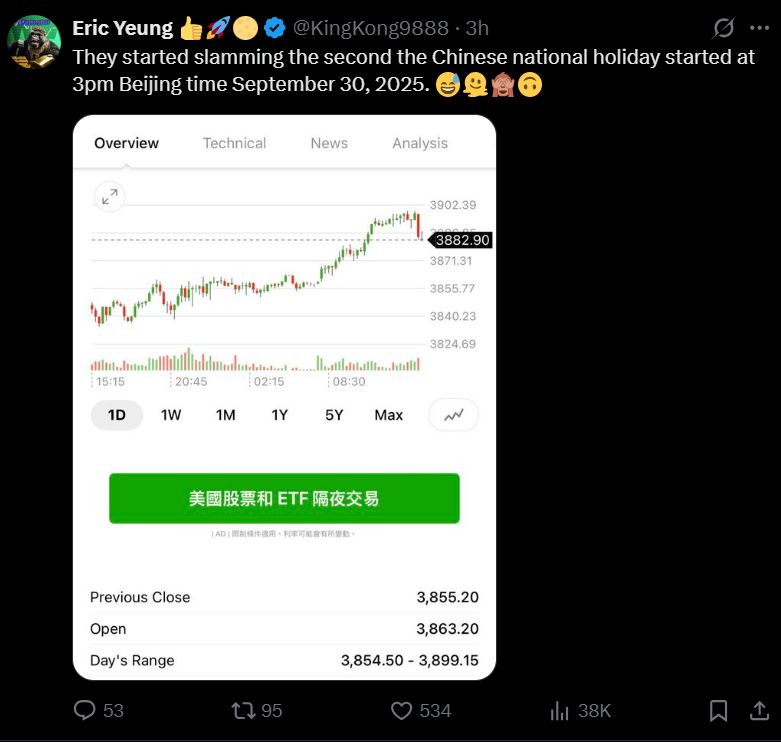Click Eric Yeung's avatar thumbnail

[34, 41]
